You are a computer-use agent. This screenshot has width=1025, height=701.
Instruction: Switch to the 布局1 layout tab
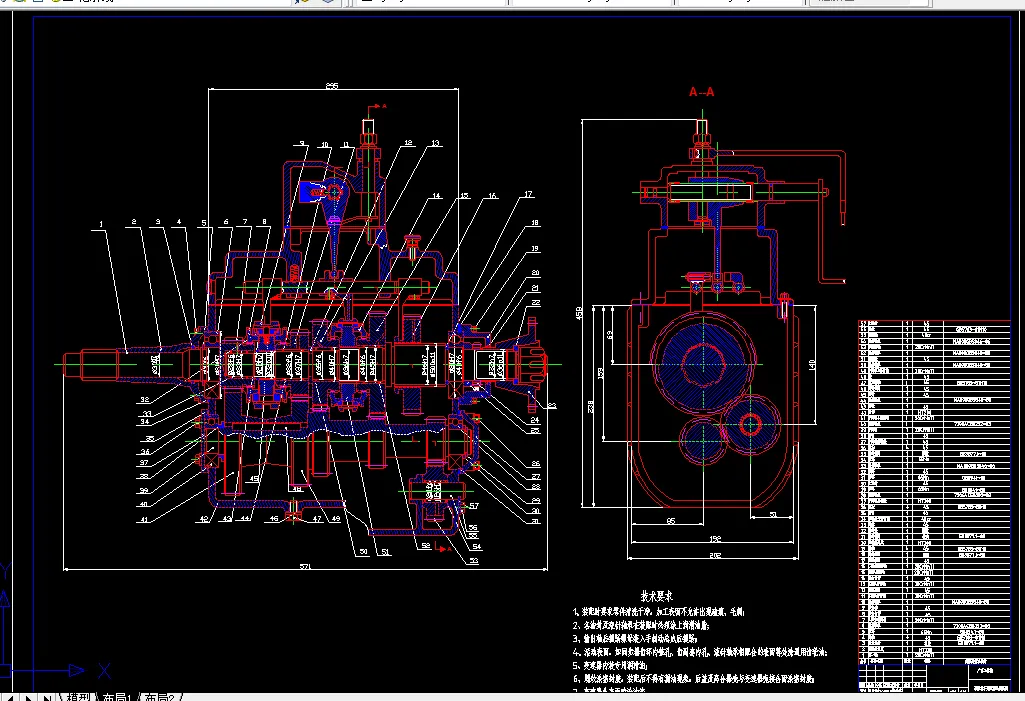coord(118,697)
